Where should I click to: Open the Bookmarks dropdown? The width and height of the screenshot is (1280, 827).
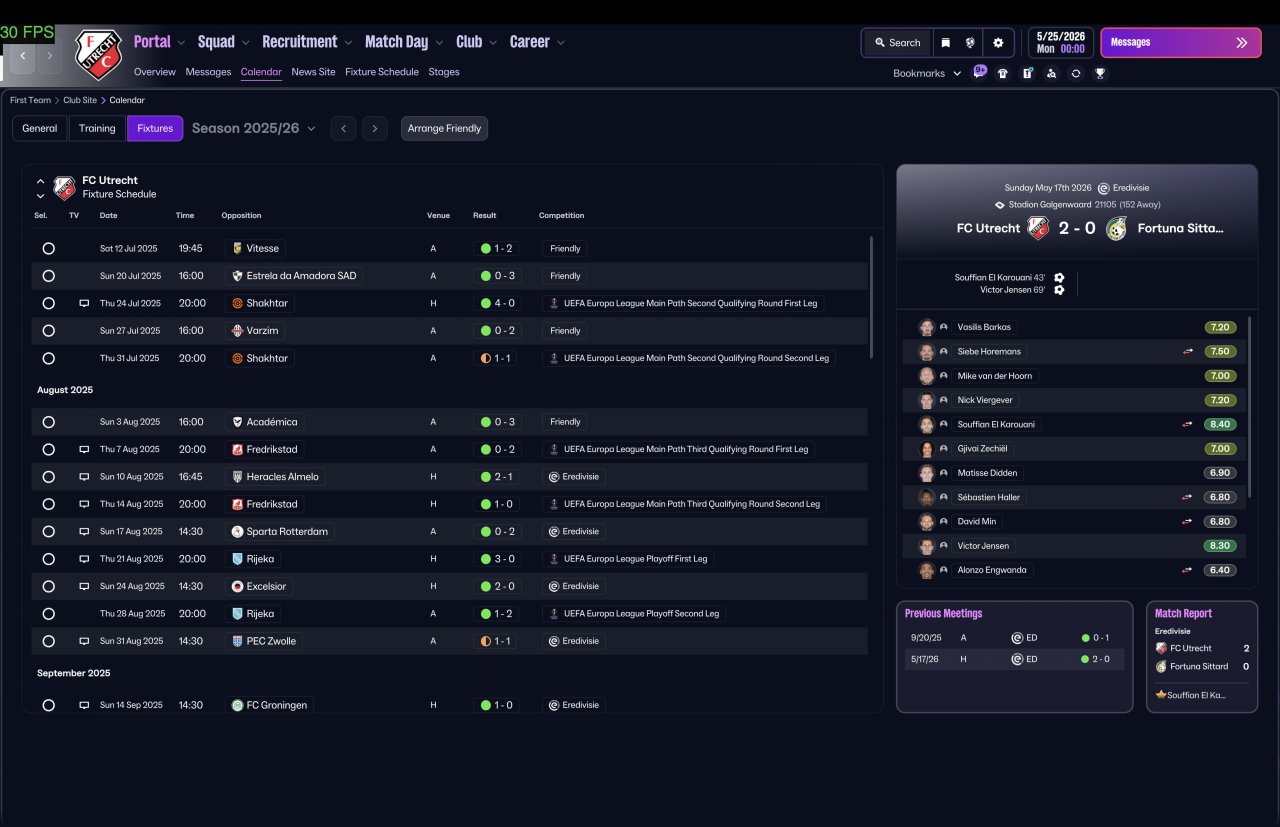pyautogui.click(x=927, y=73)
